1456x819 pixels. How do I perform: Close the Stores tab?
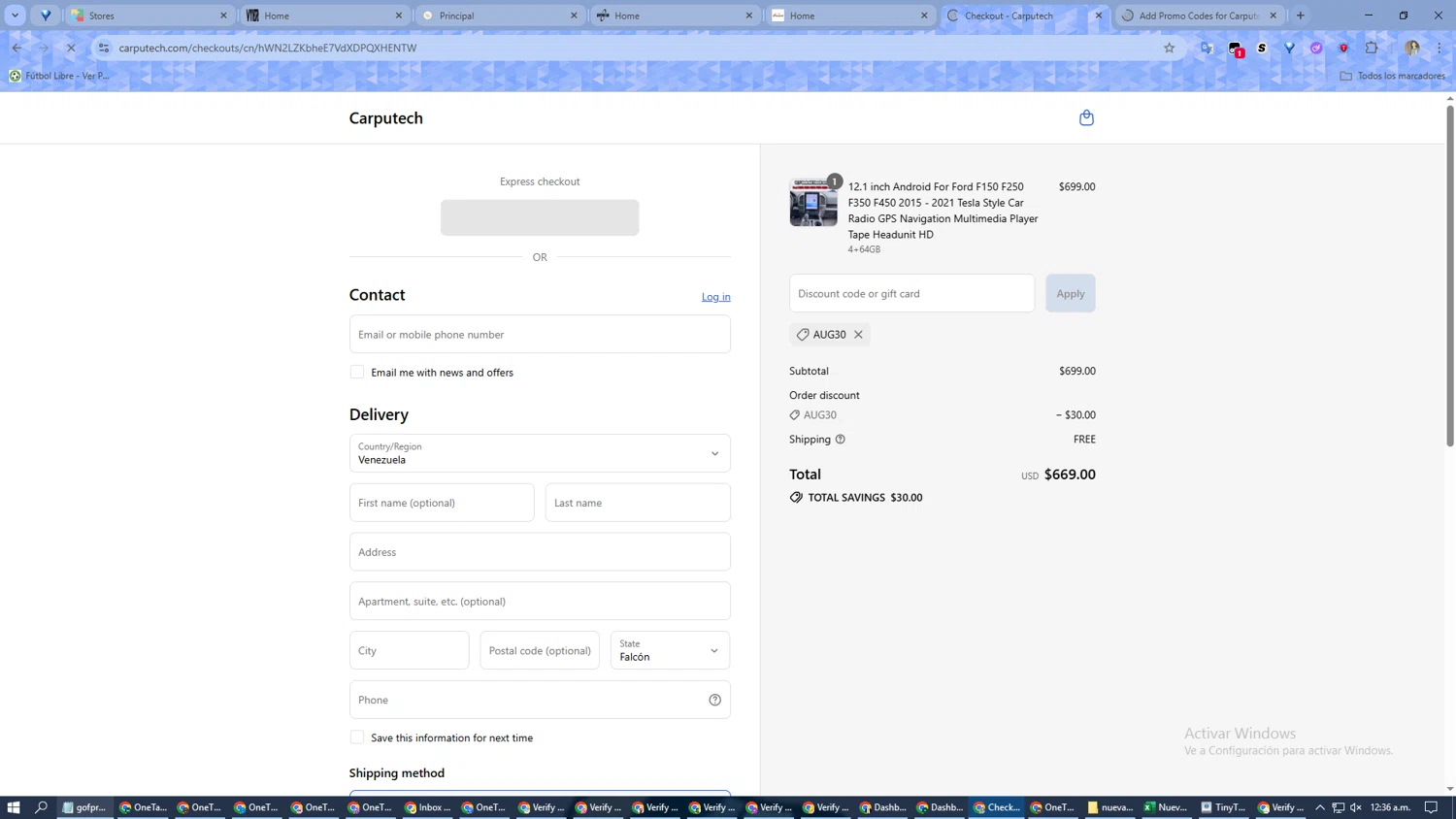pyautogui.click(x=223, y=16)
